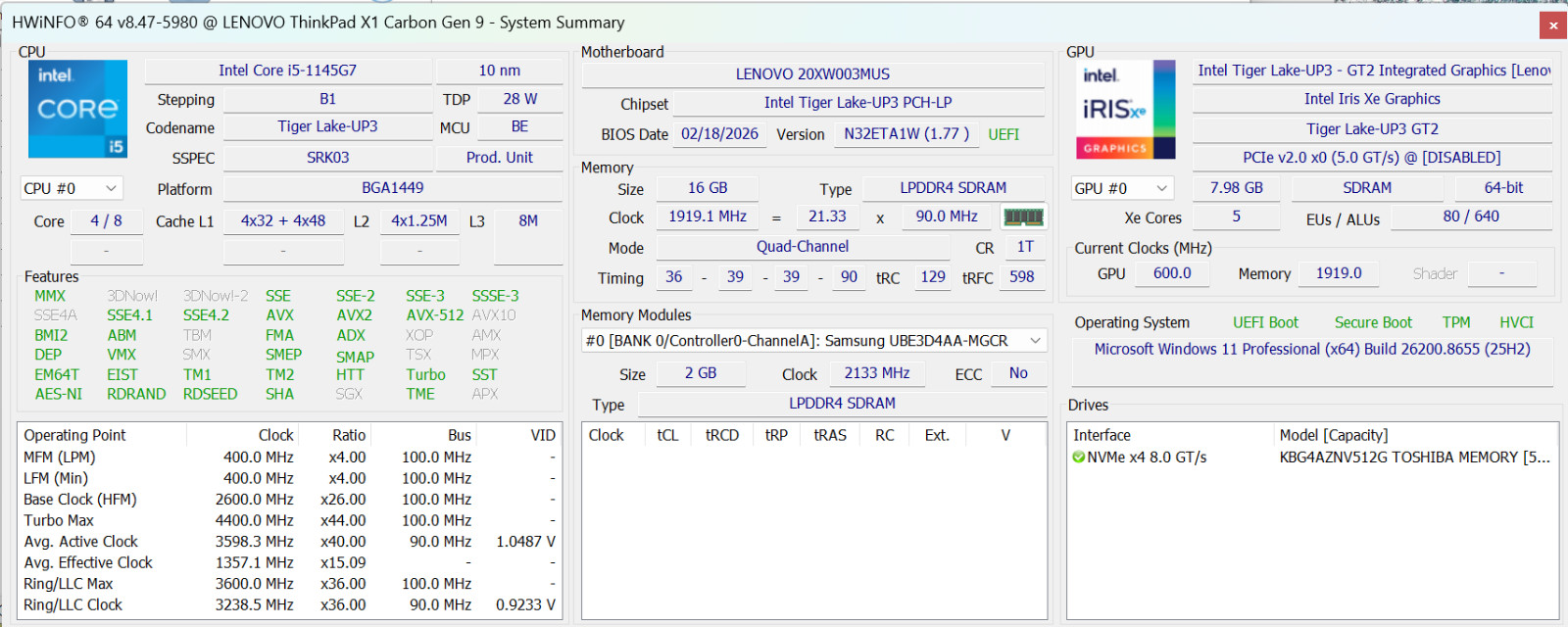Click the AVX-512 feature label
This screenshot has height=627, width=1568.
point(435,315)
